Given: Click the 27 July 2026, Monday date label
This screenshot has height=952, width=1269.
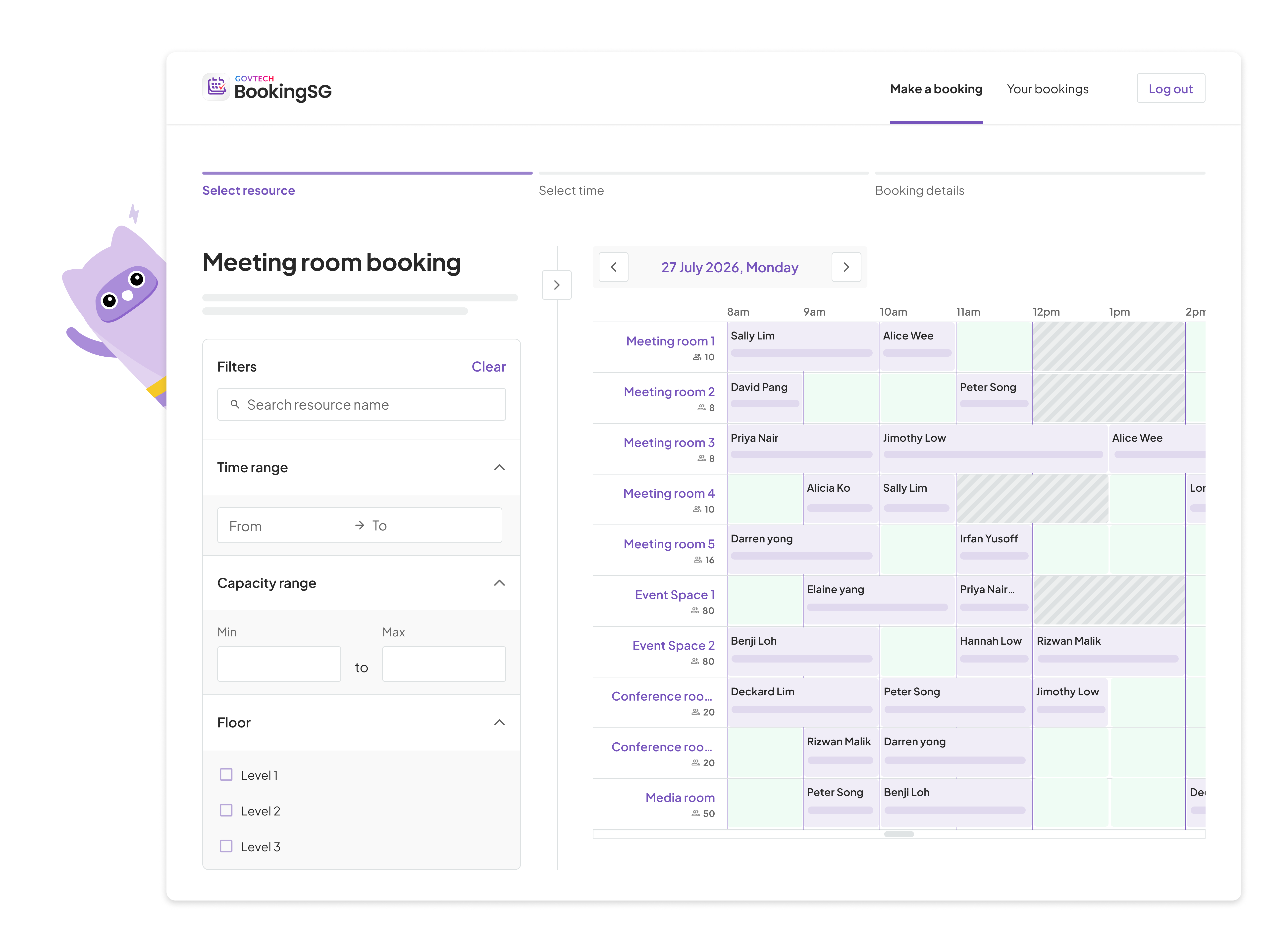Looking at the screenshot, I should coord(730,268).
